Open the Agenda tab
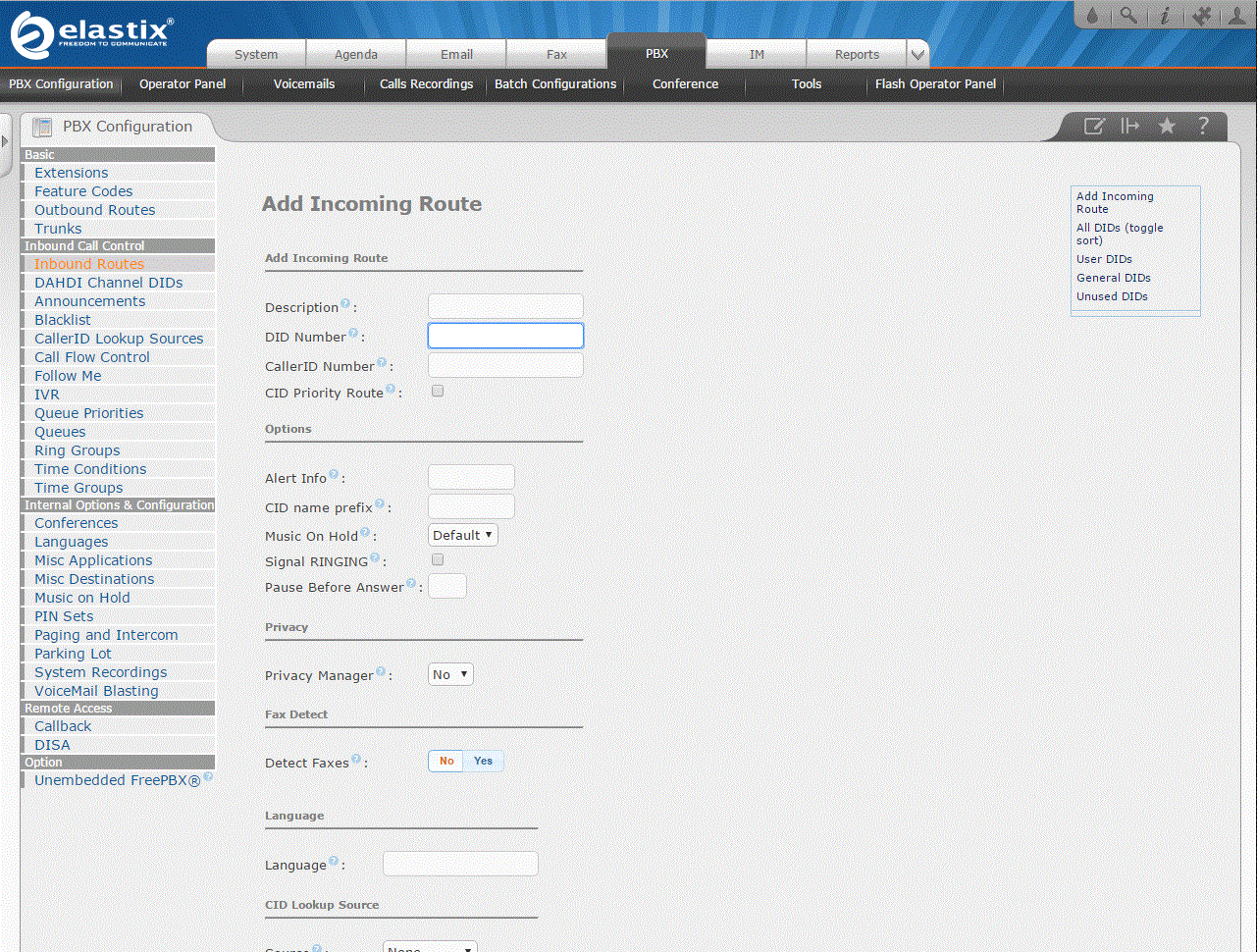Screen dimensions: 1257x952 tap(356, 55)
